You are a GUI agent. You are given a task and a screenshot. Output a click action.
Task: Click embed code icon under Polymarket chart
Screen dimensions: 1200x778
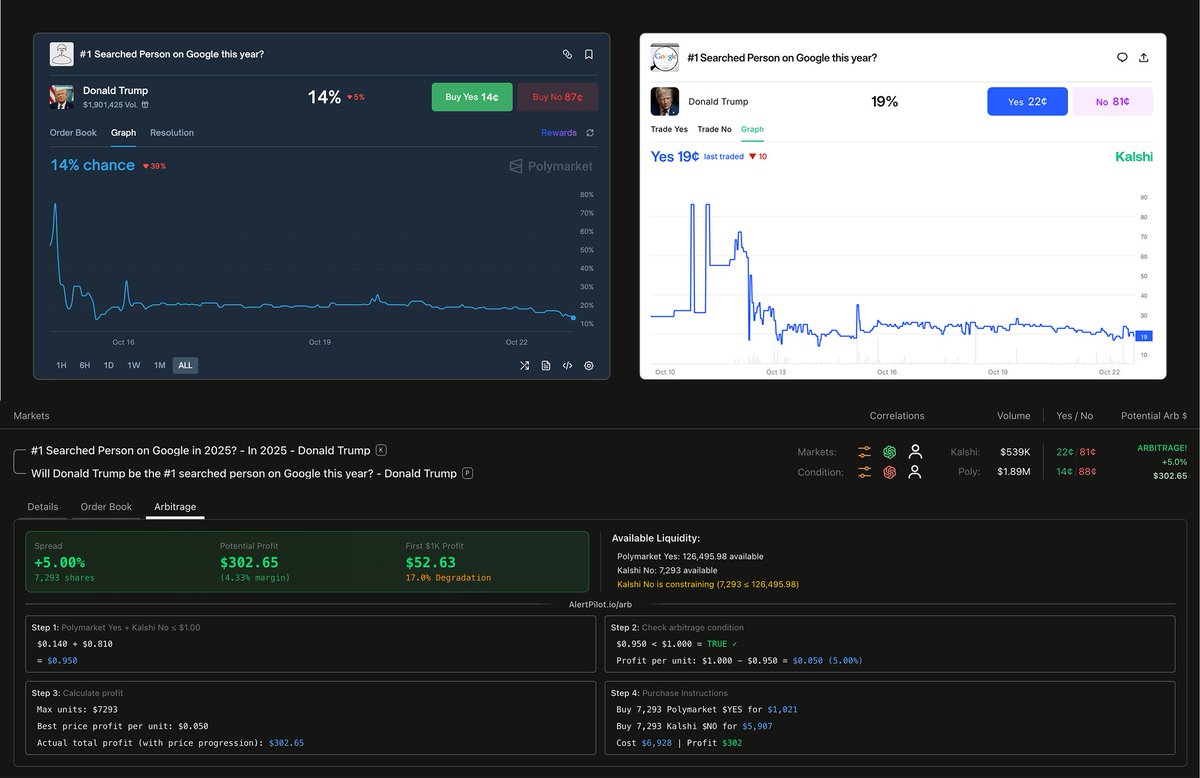567,366
